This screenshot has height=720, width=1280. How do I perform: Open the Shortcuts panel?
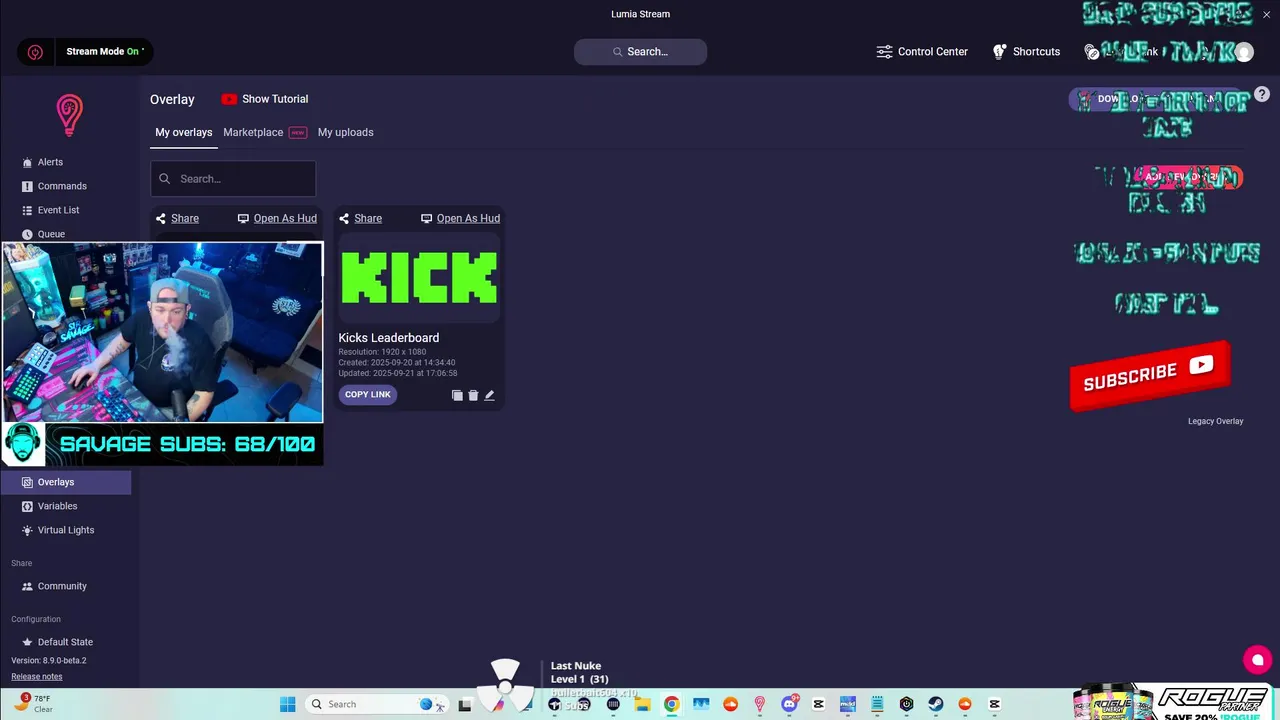[1026, 52]
